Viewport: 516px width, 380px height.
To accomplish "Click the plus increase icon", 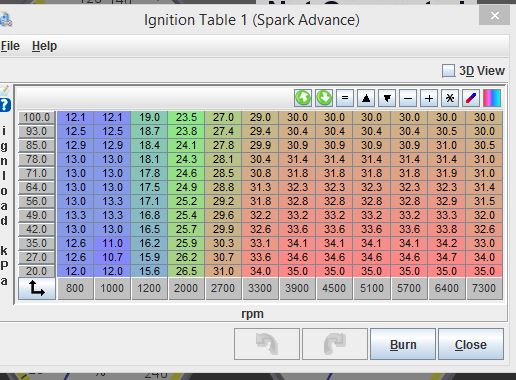I will [429, 98].
